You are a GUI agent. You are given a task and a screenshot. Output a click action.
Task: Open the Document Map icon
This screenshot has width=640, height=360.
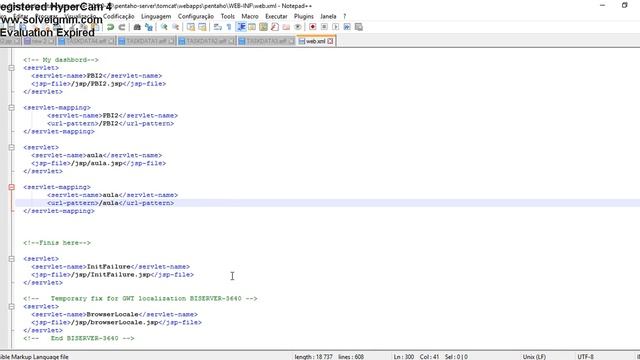coord(264,27)
